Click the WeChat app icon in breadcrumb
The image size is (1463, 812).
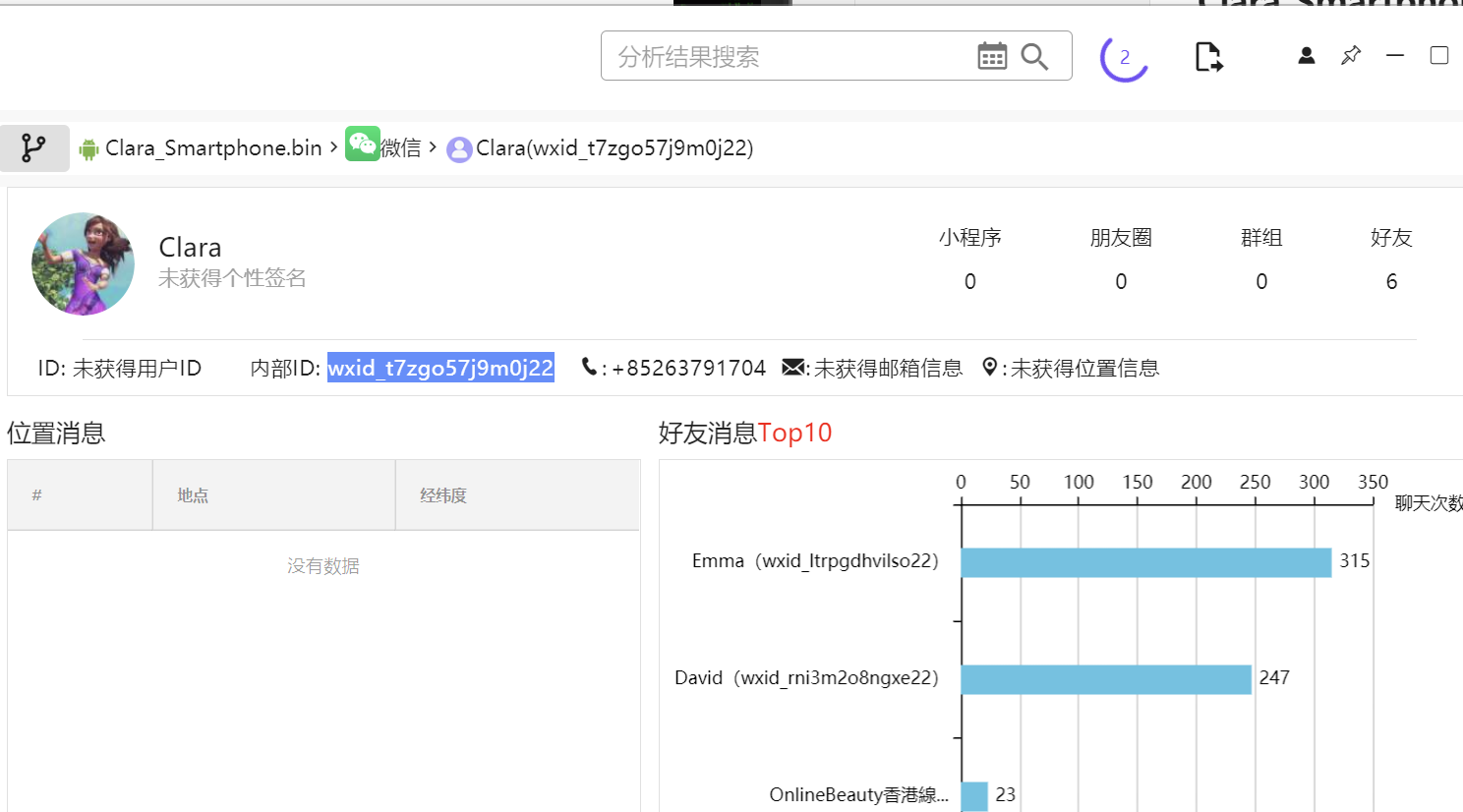[x=362, y=144]
